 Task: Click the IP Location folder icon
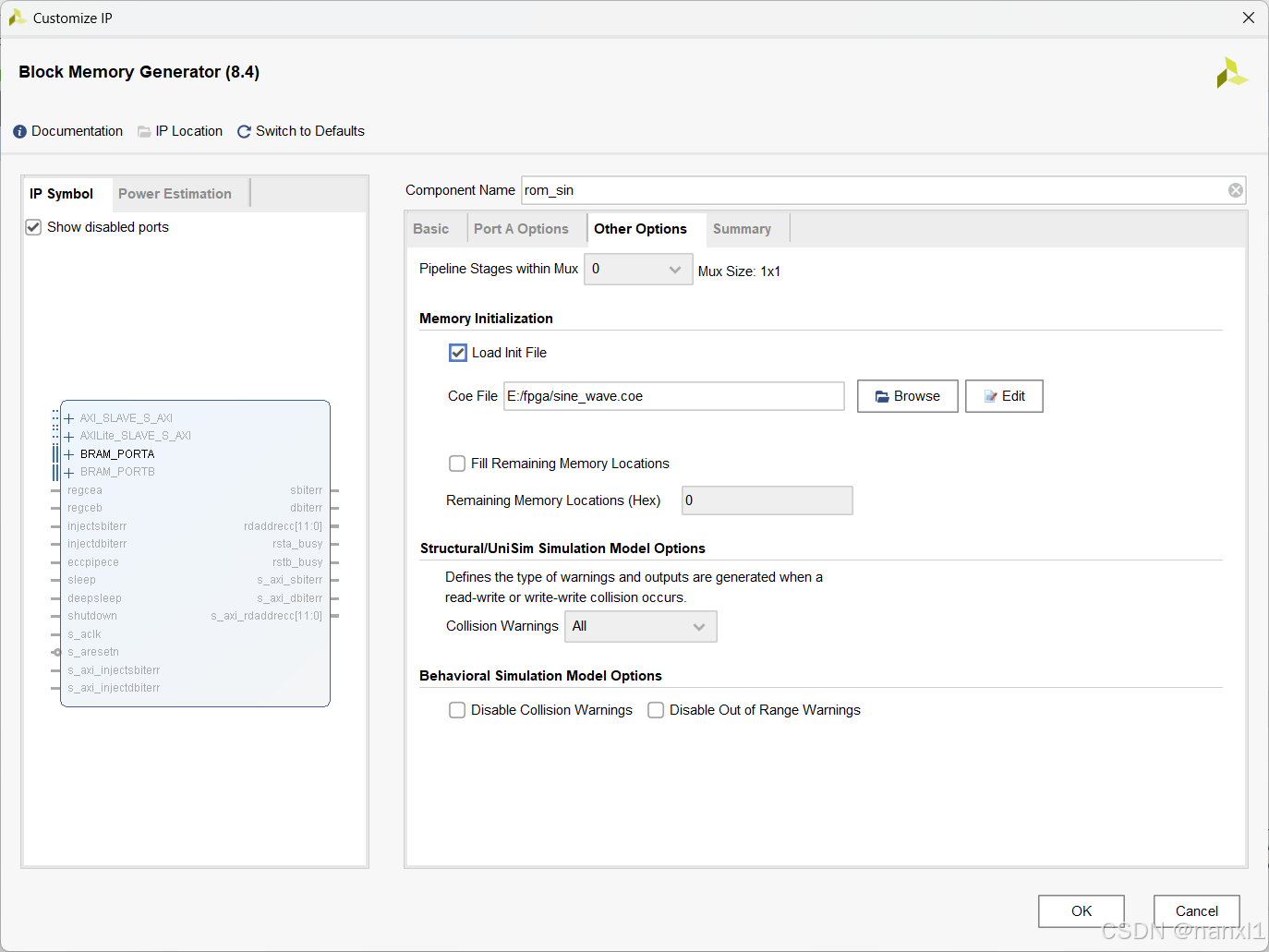click(144, 132)
